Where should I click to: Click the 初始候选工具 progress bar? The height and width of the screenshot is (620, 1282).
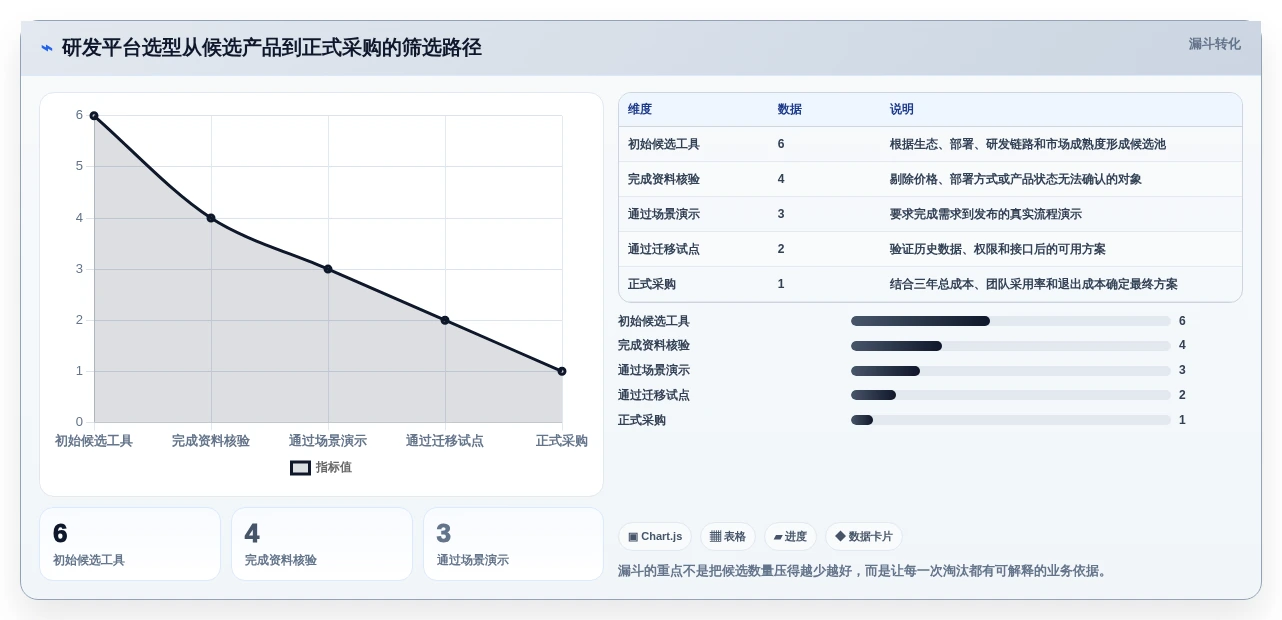click(1011, 321)
